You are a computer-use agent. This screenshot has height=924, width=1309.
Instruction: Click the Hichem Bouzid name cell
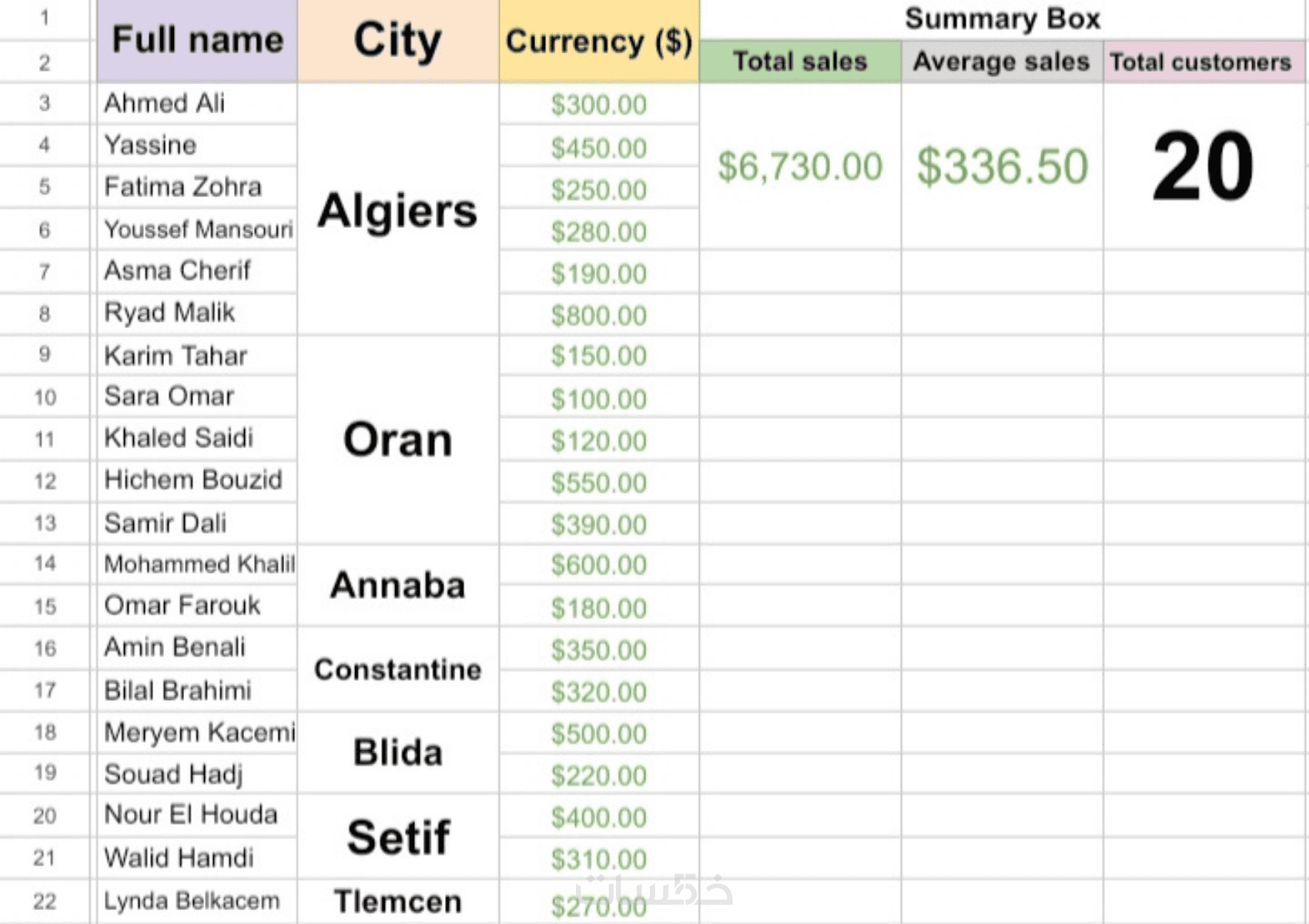[x=197, y=480]
